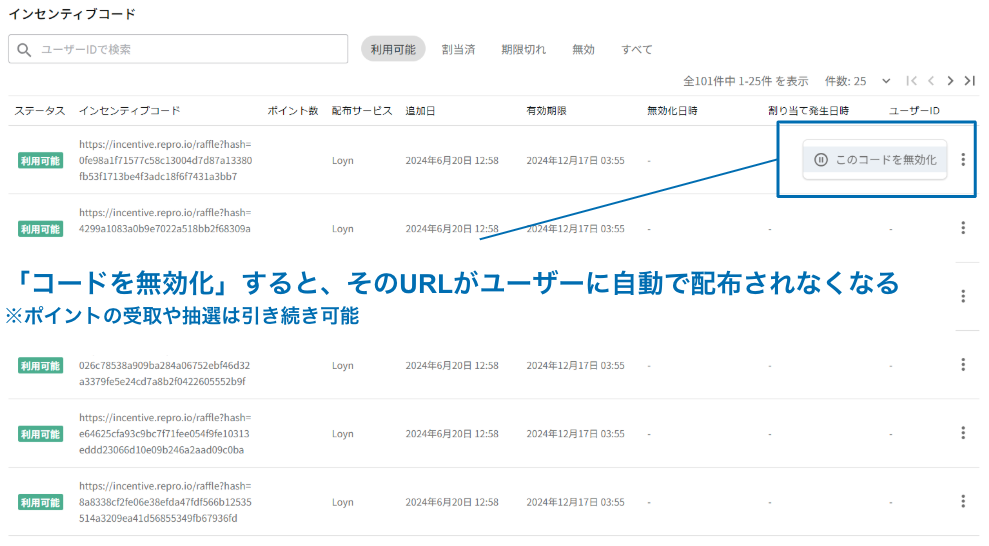Click the 追加日 column header
The image size is (989, 546).
420,111
